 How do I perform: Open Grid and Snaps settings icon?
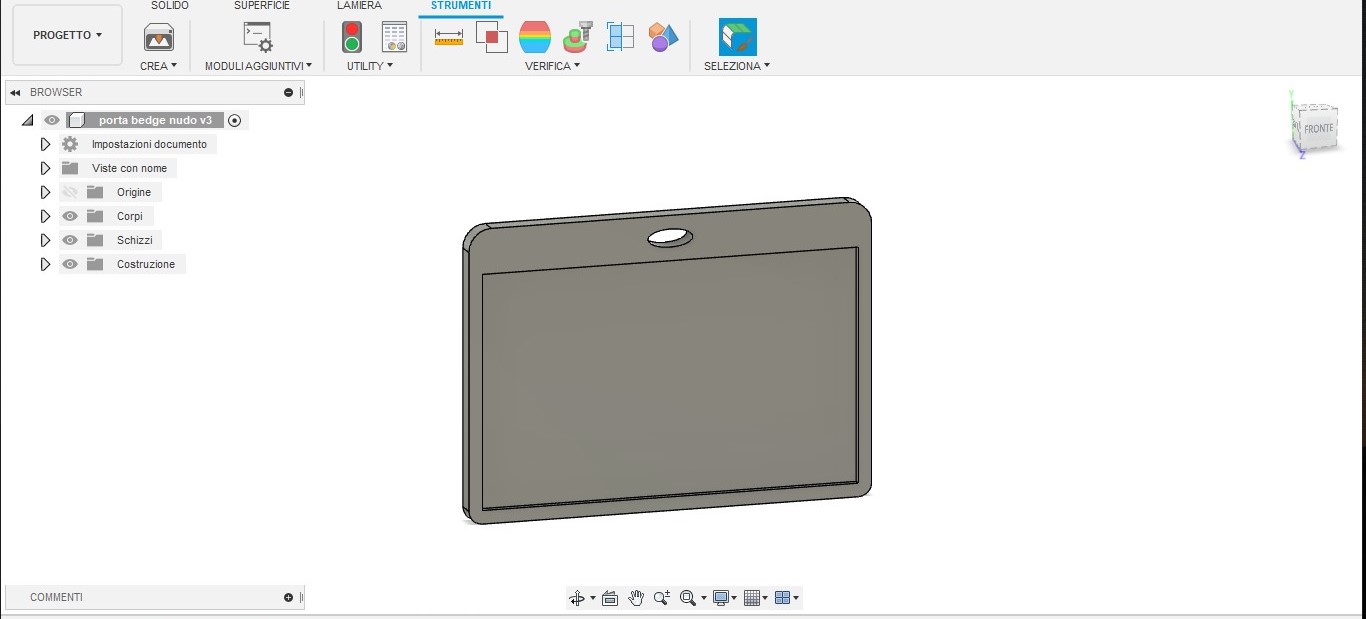(x=753, y=598)
